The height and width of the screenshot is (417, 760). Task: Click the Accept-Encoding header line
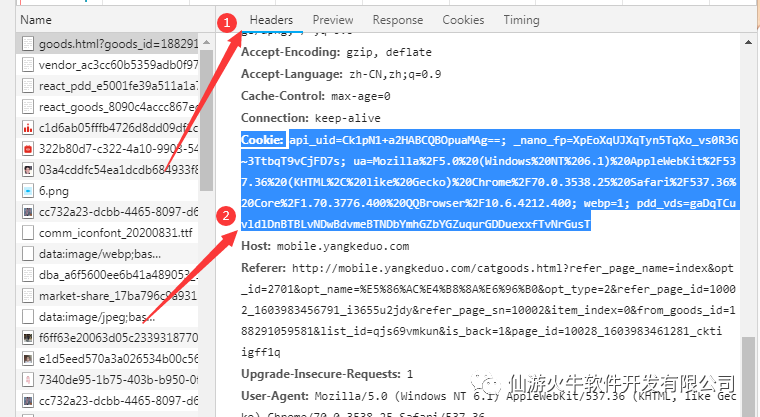pos(336,52)
